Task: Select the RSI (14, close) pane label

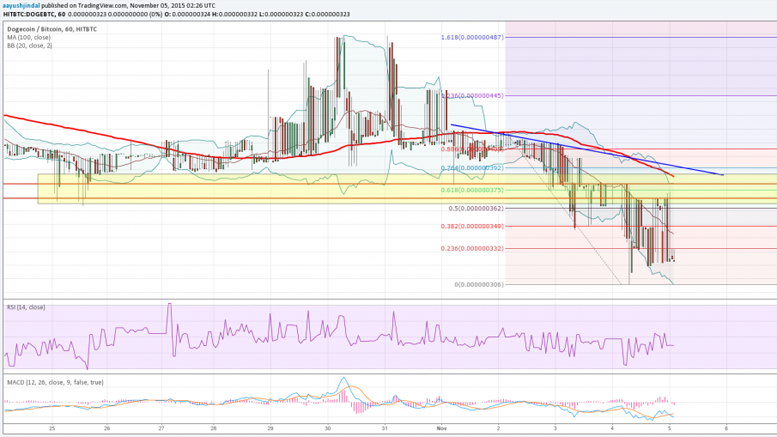Action: point(26,308)
